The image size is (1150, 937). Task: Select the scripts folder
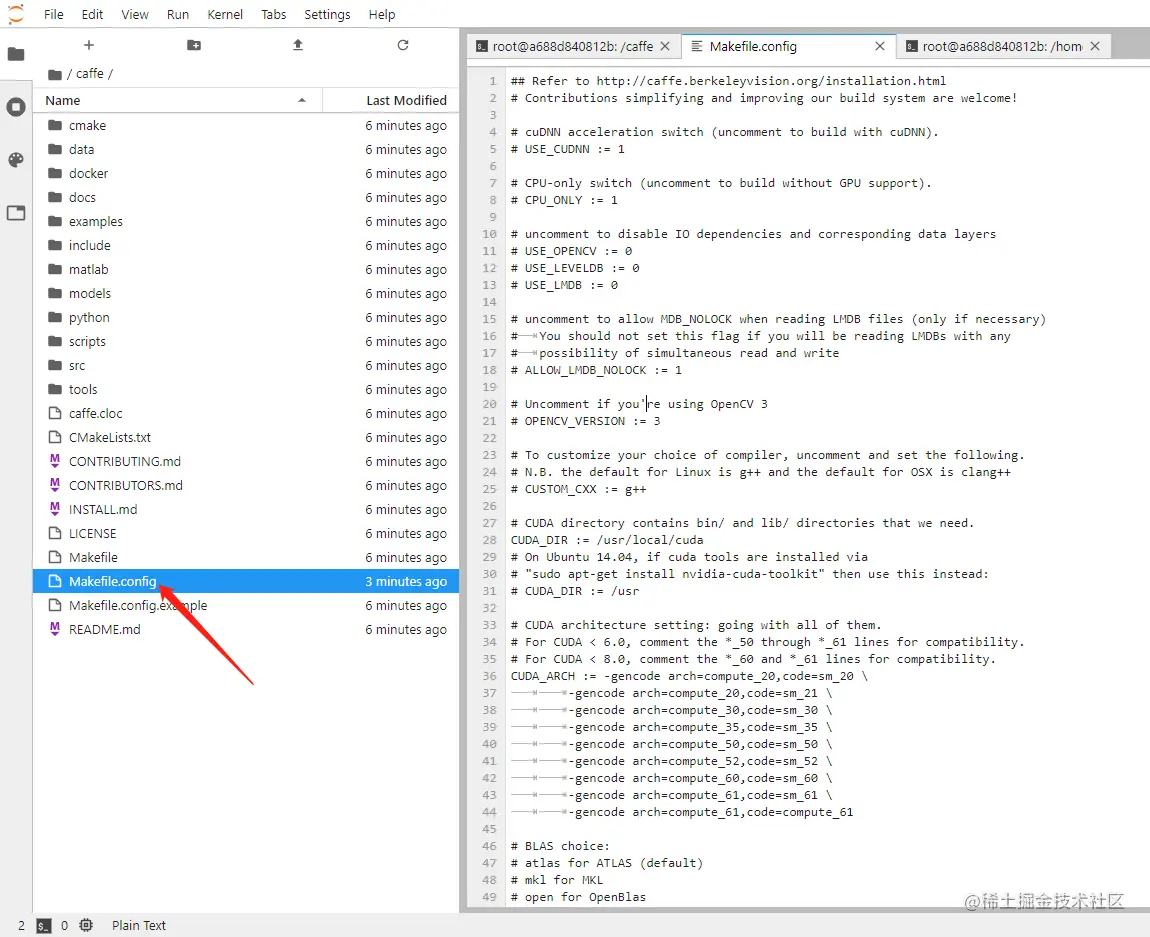246,342
